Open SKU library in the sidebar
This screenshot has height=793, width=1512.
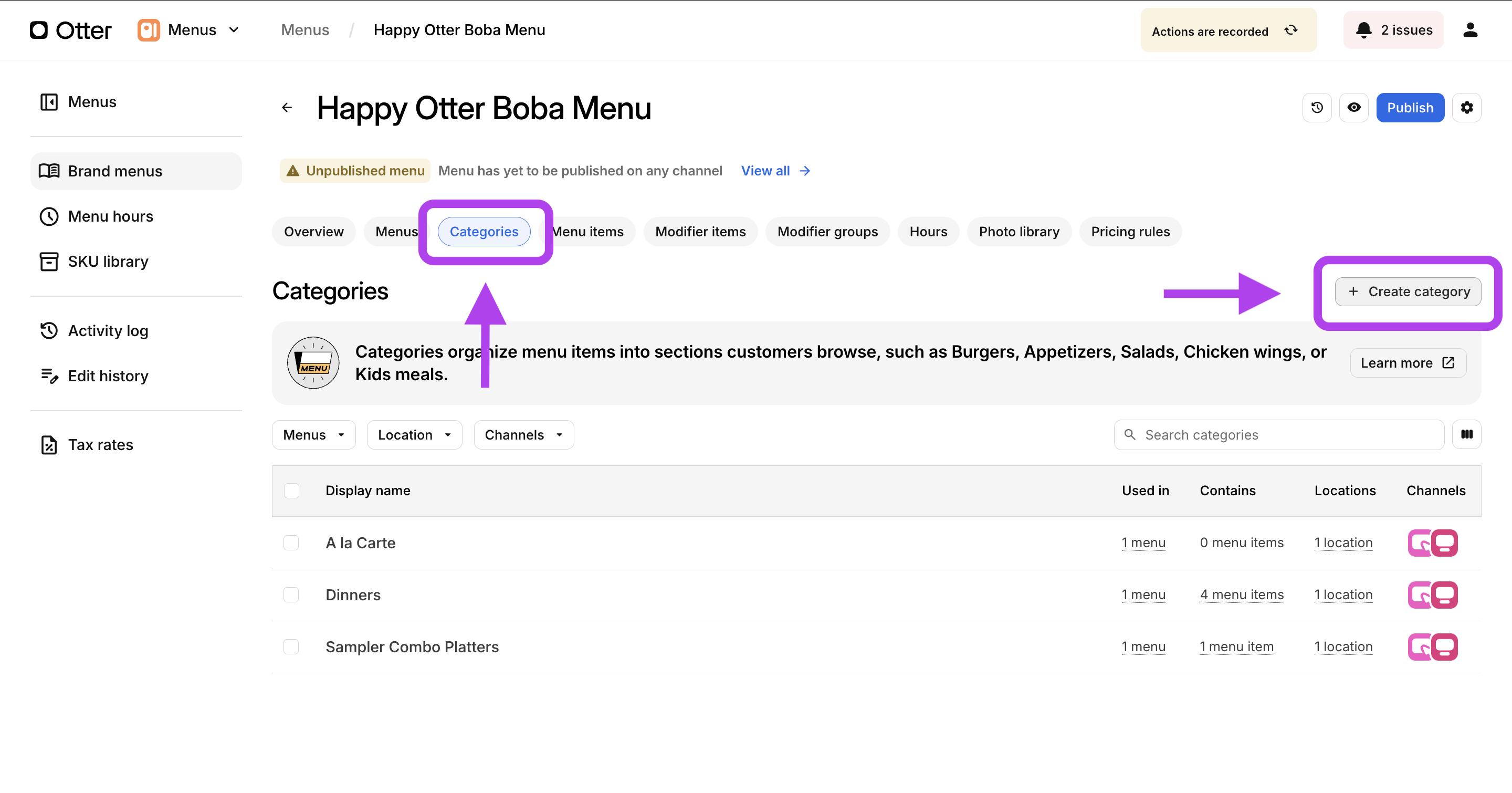[136, 262]
